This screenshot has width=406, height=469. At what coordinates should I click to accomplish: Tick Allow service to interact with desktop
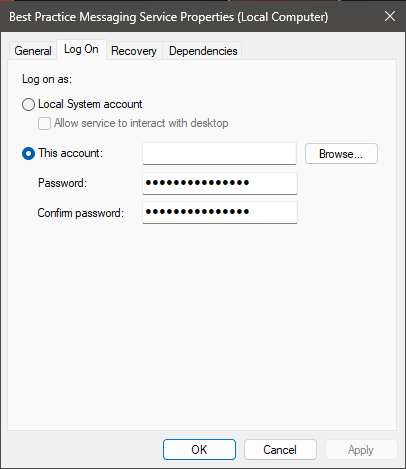click(x=44, y=123)
